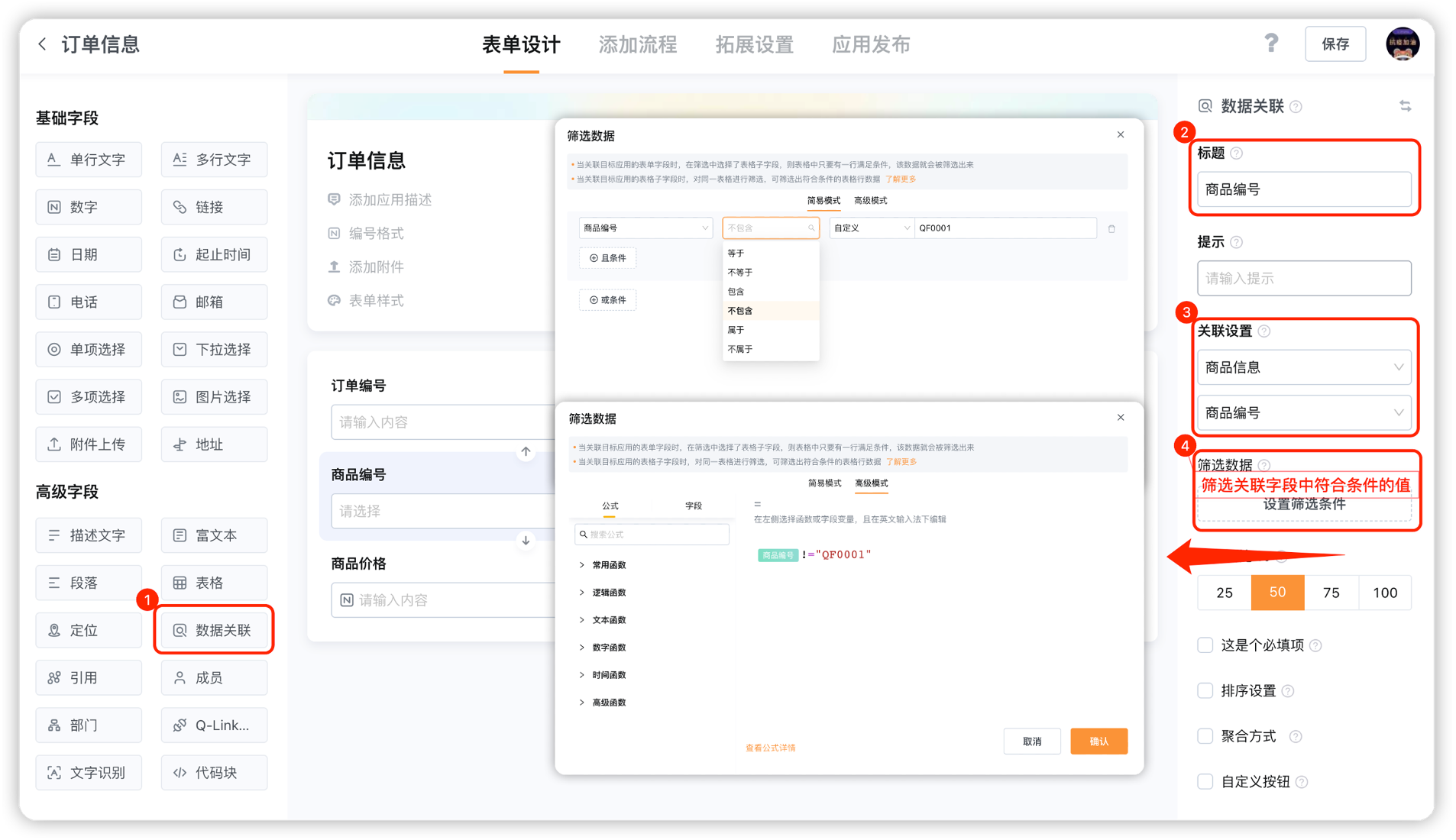
Task: Click 确认 in filter dialog
Action: (x=1098, y=741)
